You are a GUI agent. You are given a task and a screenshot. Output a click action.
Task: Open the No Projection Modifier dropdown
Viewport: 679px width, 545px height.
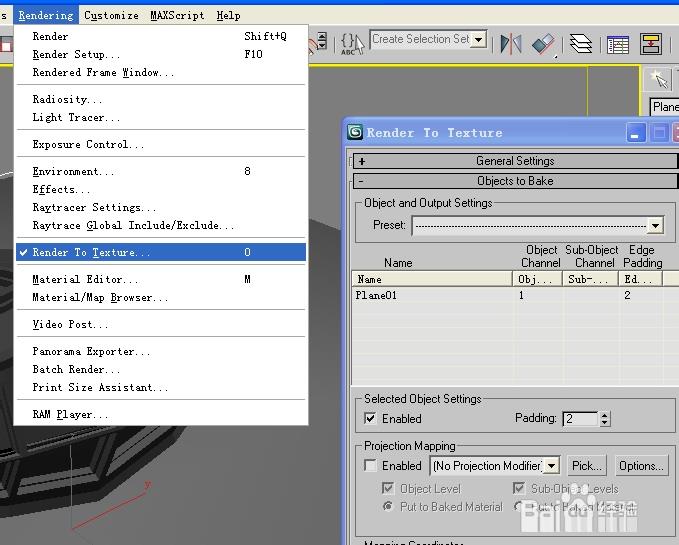tap(551, 466)
